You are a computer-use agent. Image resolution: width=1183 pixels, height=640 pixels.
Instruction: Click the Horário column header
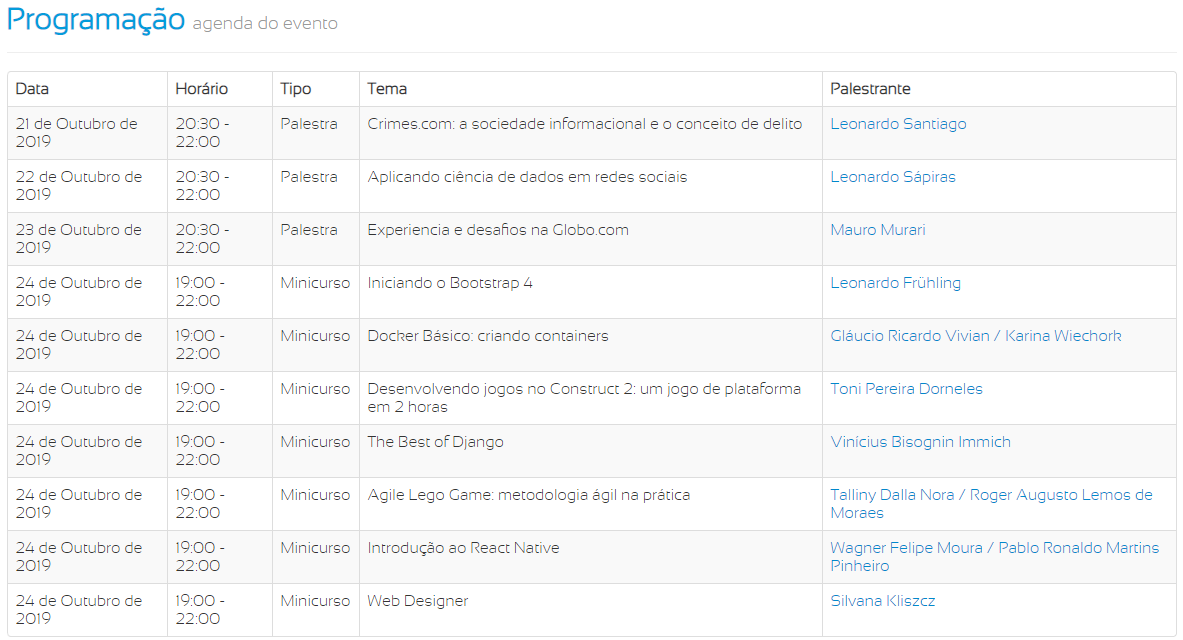[201, 89]
